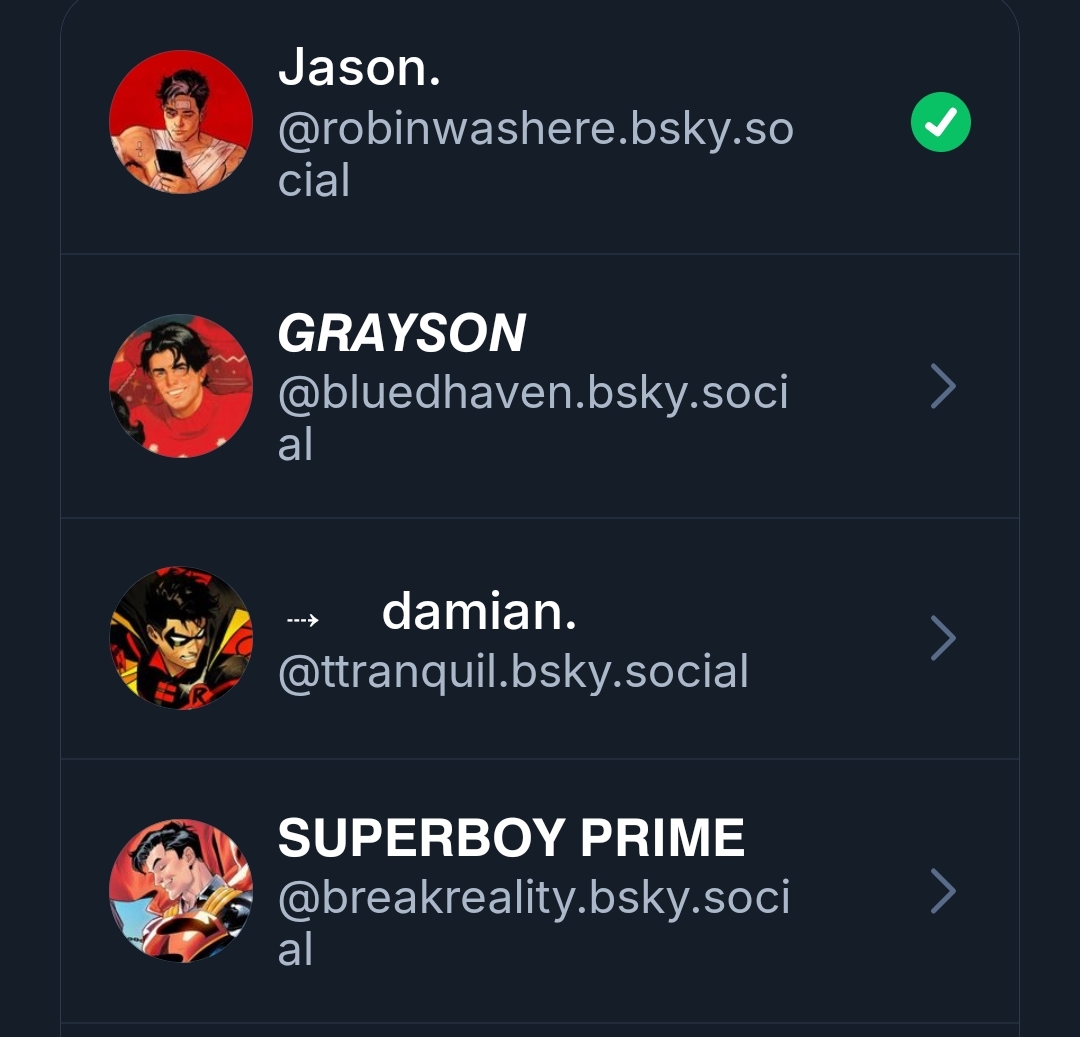Tap the SUPERBOY PRIME display name
Screen dimensions: 1080x1037
coord(511,838)
